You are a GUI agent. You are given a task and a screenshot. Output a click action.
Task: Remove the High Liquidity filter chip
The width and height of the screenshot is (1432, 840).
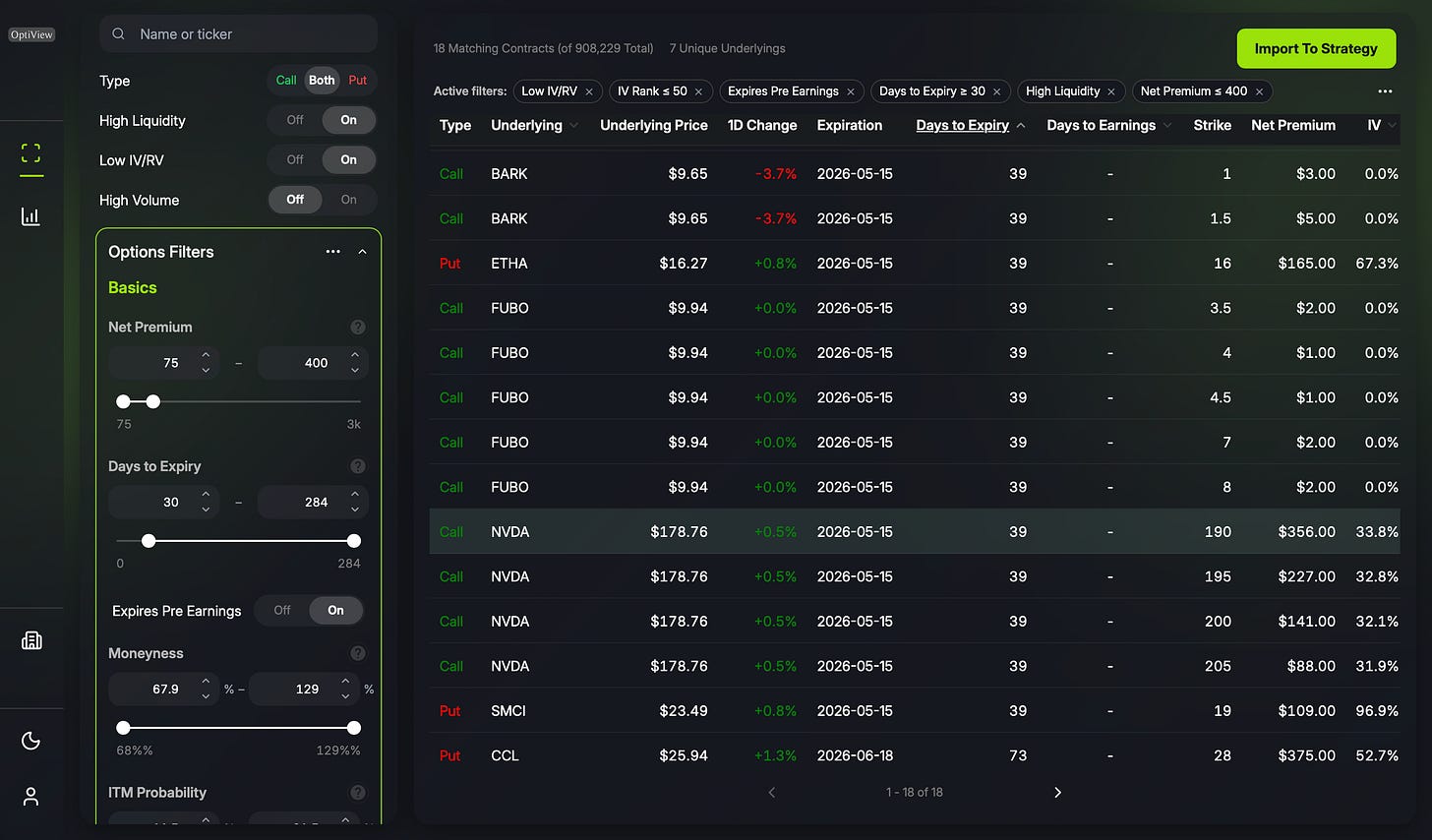pyautogui.click(x=1111, y=91)
